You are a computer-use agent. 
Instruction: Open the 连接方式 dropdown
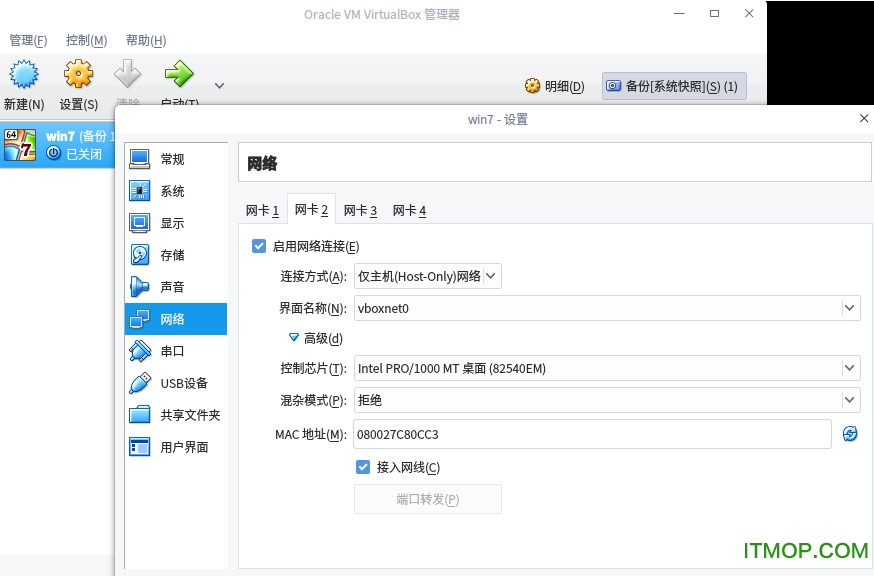click(427, 276)
